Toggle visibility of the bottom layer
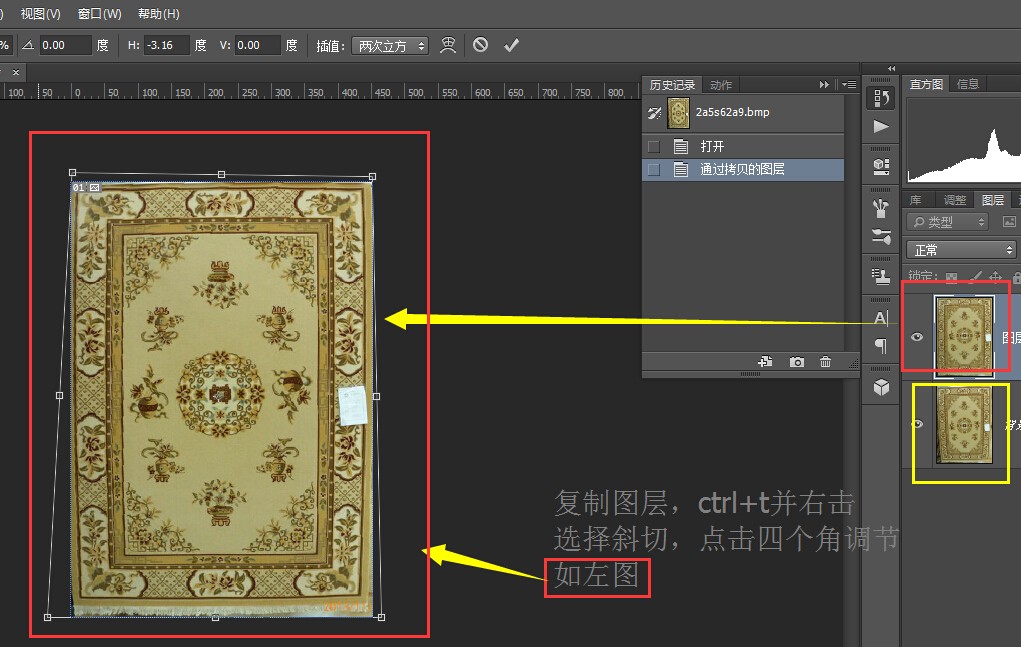 tap(917, 425)
